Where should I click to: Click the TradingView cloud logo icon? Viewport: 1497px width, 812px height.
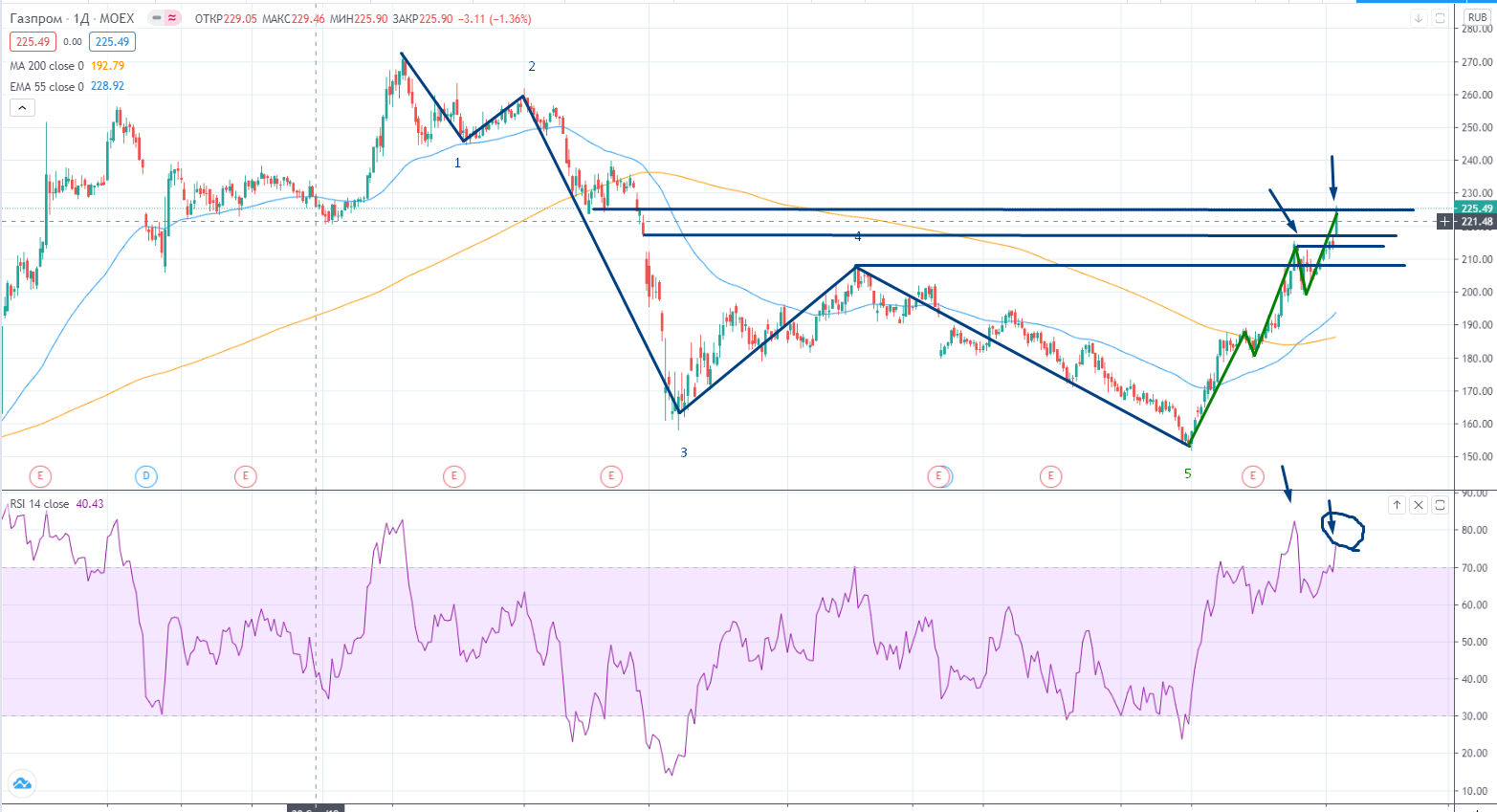click(x=21, y=783)
